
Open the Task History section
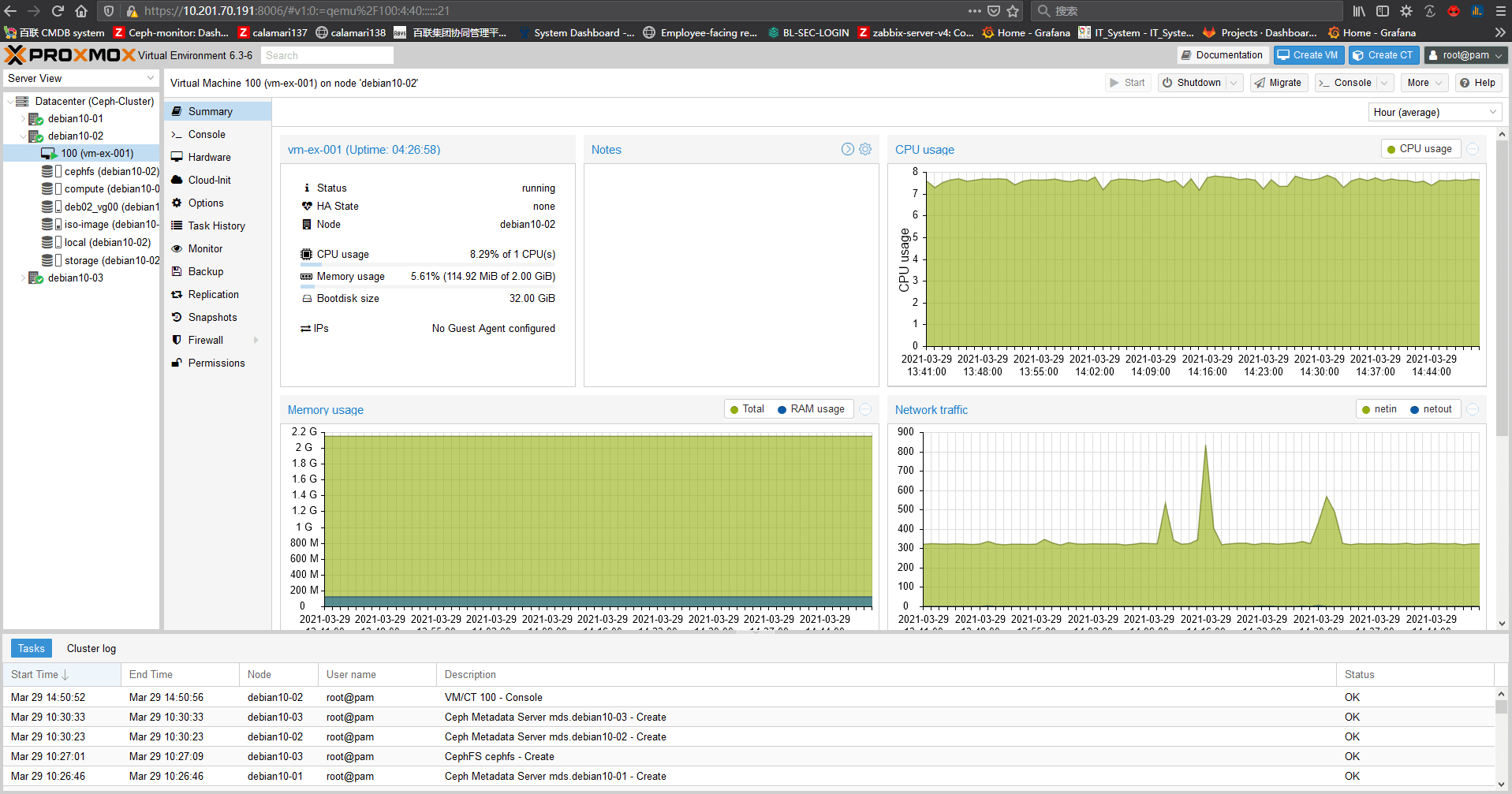click(218, 226)
